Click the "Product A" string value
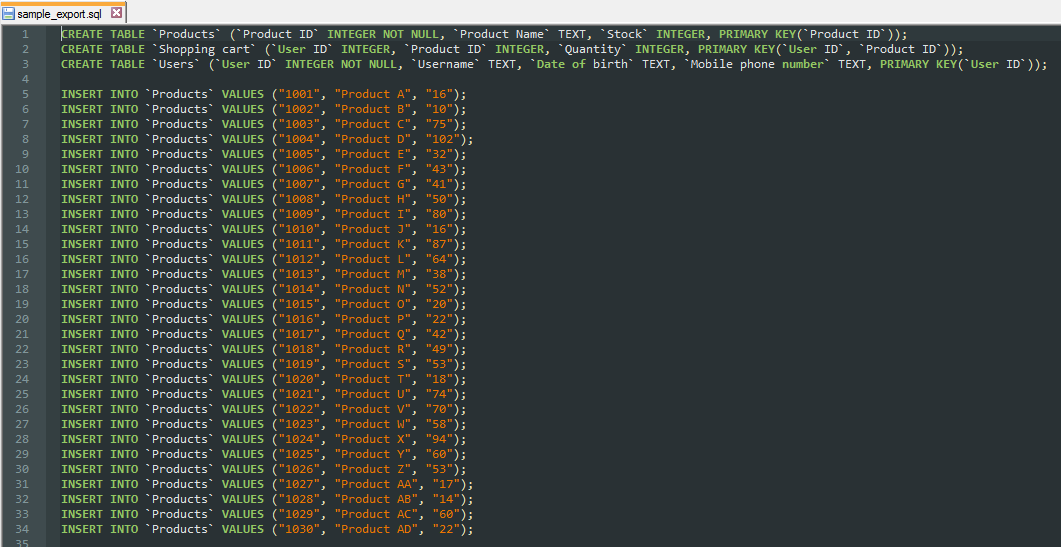The image size is (1061, 547). click(x=373, y=94)
